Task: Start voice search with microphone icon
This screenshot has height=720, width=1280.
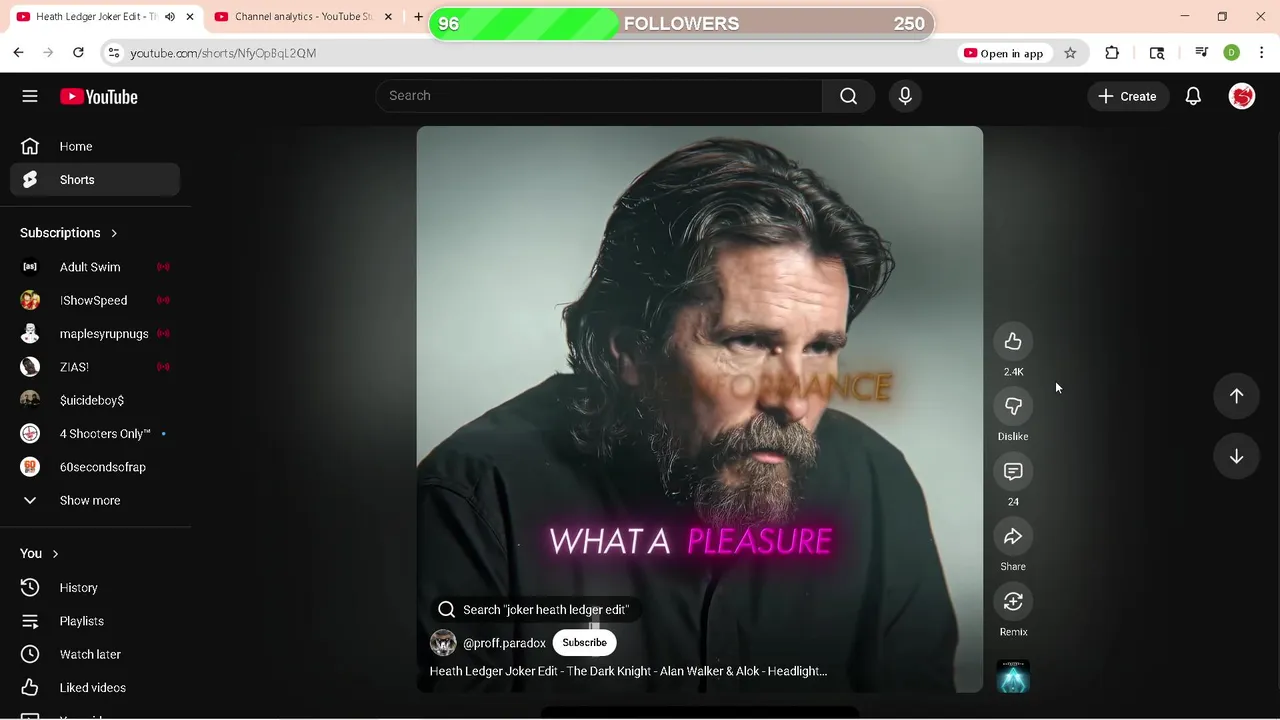Action: [905, 96]
